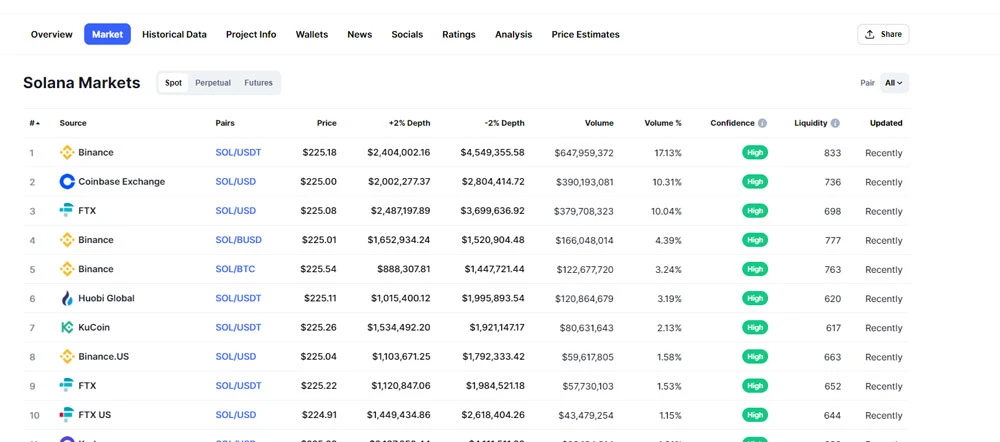Click the Binance.US source name
The width and height of the screenshot is (1000, 442).
pos(103,357)
